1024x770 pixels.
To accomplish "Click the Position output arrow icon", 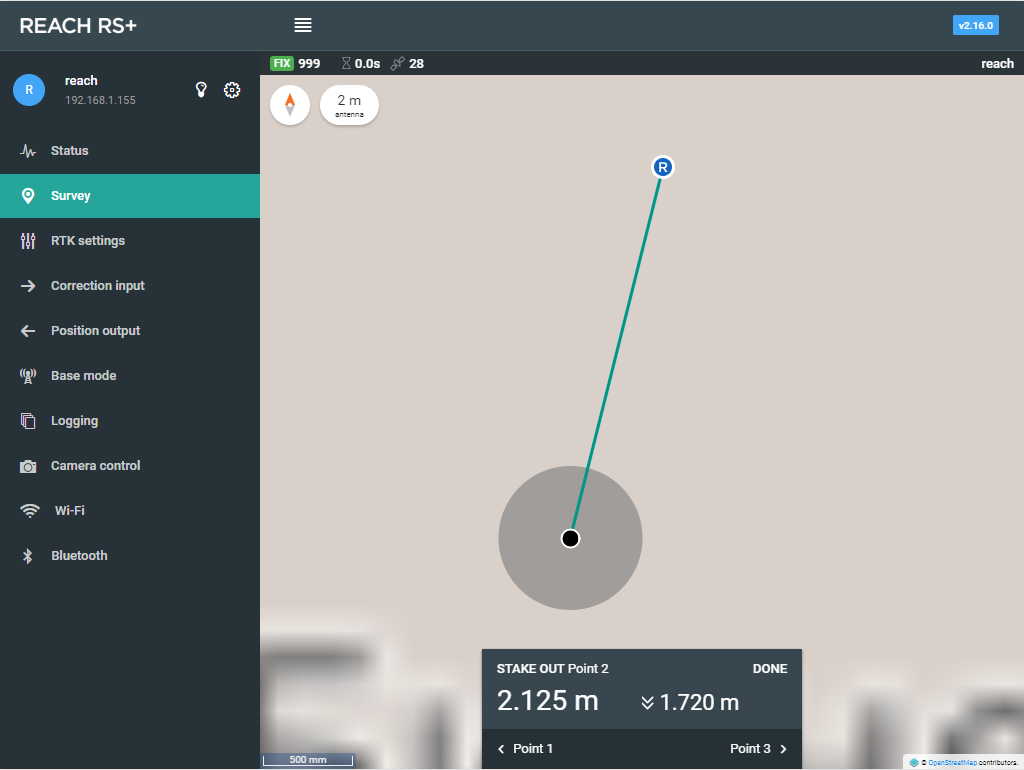I will 28,331.
